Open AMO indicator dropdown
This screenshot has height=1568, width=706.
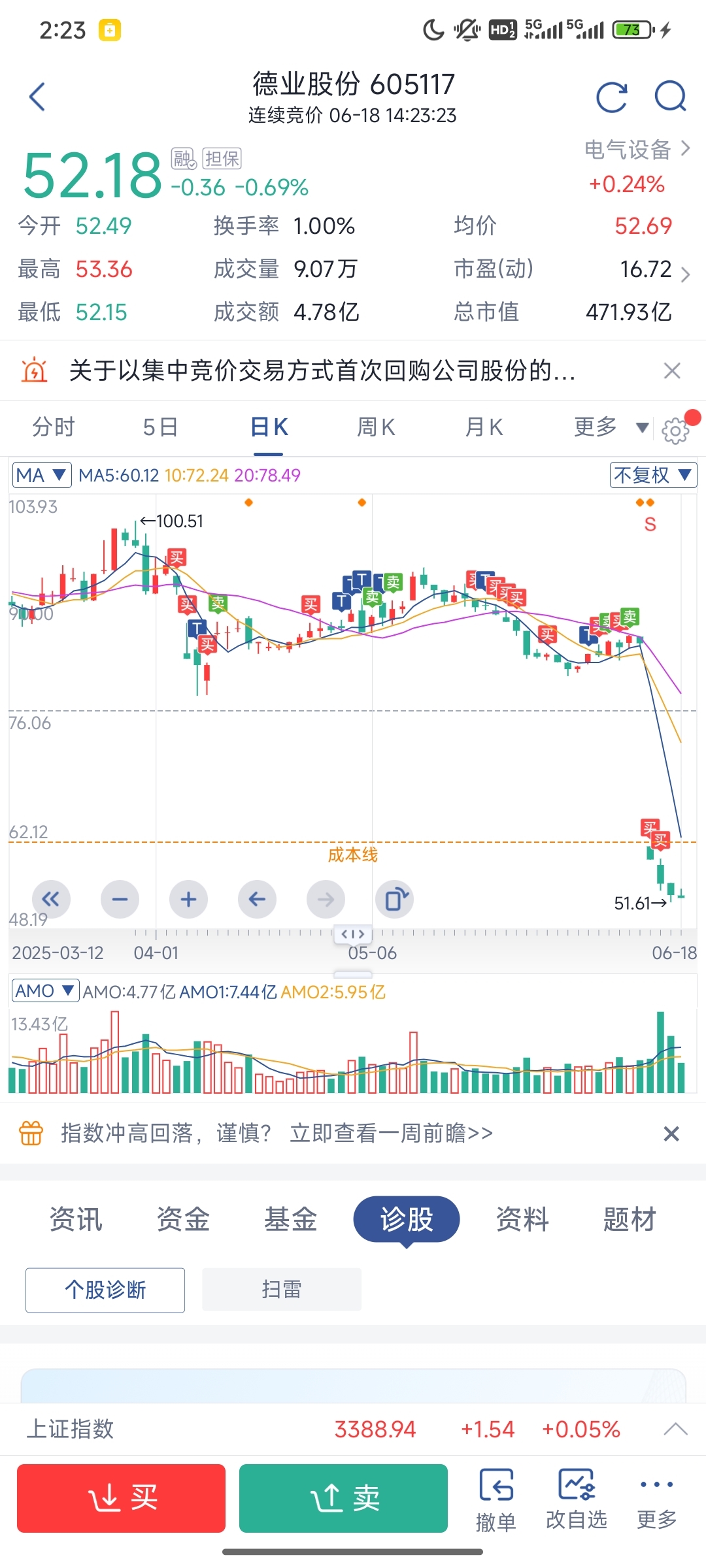45,991
